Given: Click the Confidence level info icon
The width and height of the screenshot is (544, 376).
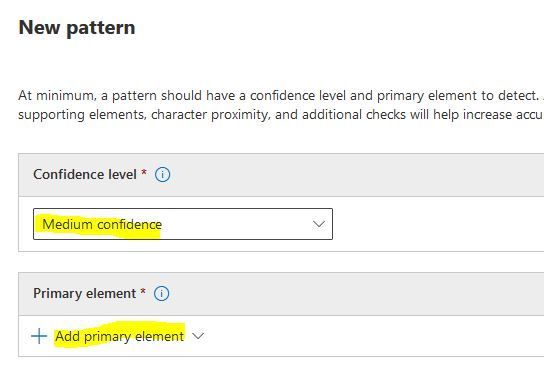Looking at the screenshot, I should pyautogui.click(x=162, y=174).
